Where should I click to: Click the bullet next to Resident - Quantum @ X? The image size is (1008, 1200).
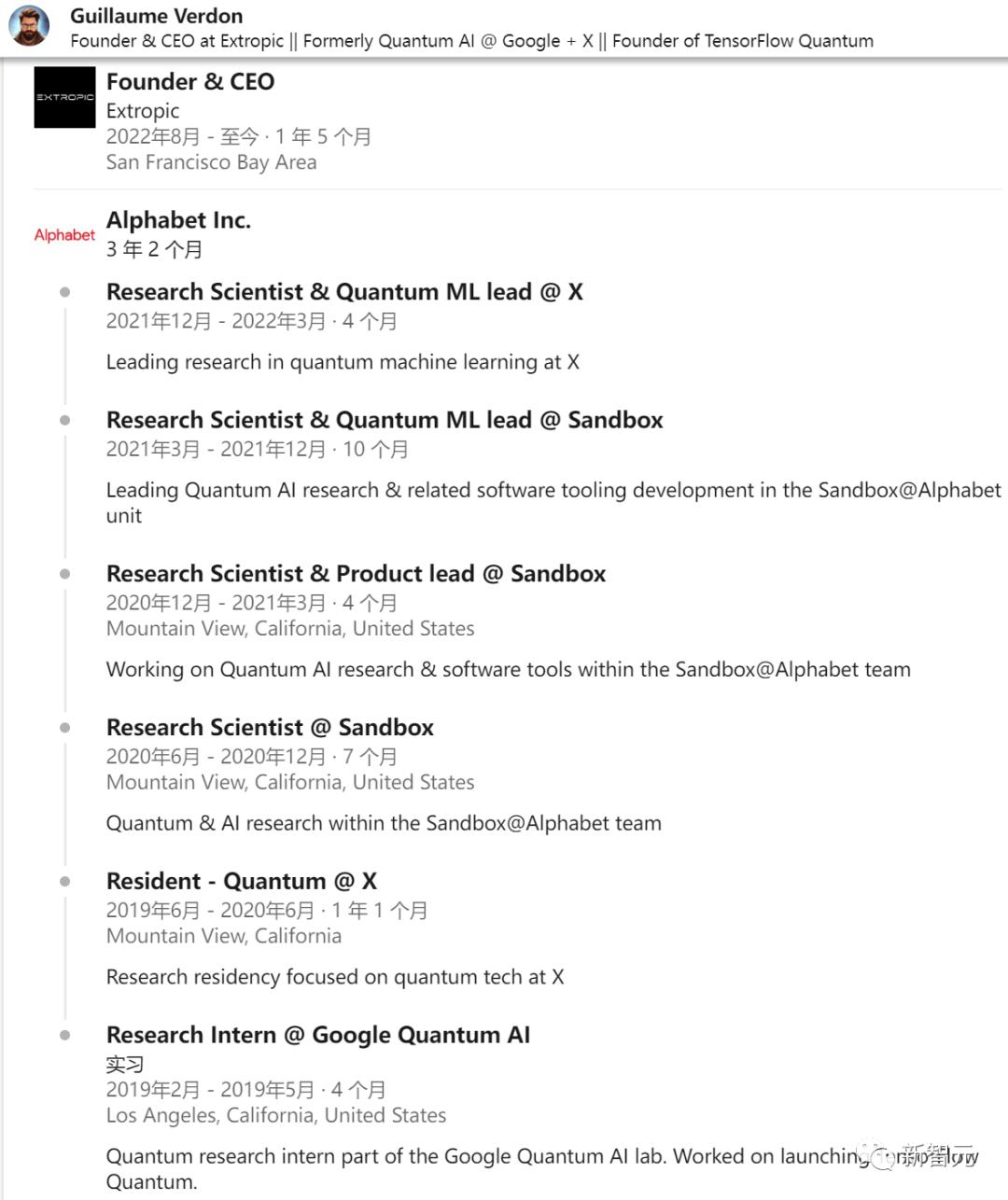(64, 881)
